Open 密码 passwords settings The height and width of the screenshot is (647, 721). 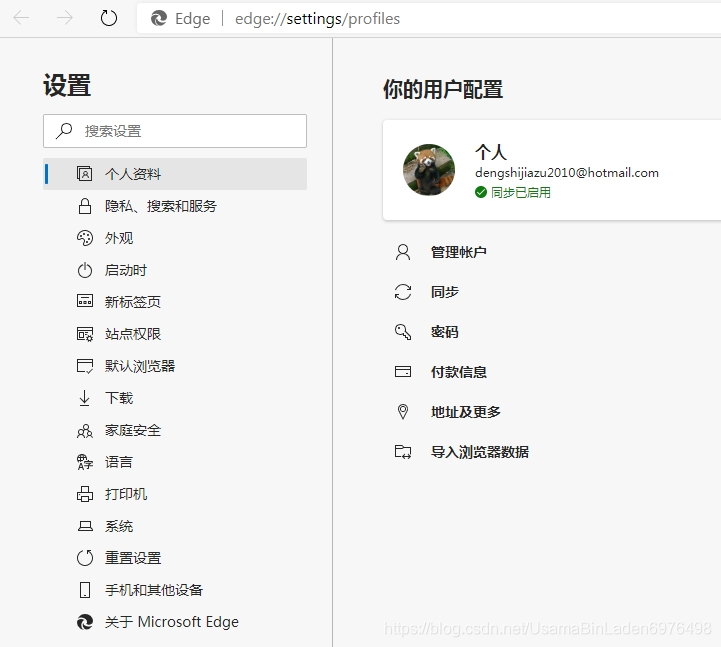[x=445, y=332]
